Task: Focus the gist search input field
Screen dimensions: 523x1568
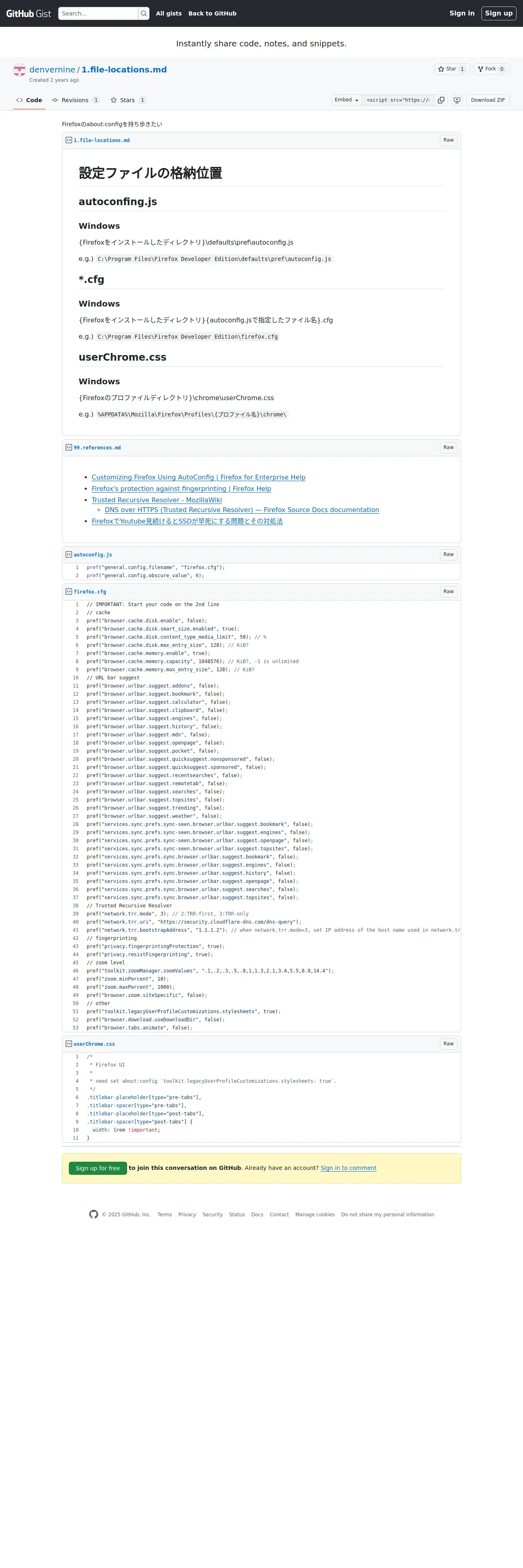Action: (98, 13)
